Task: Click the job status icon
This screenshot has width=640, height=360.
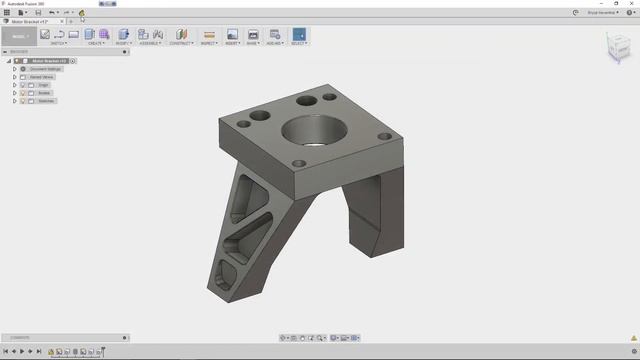Action: tap(576, 13)
